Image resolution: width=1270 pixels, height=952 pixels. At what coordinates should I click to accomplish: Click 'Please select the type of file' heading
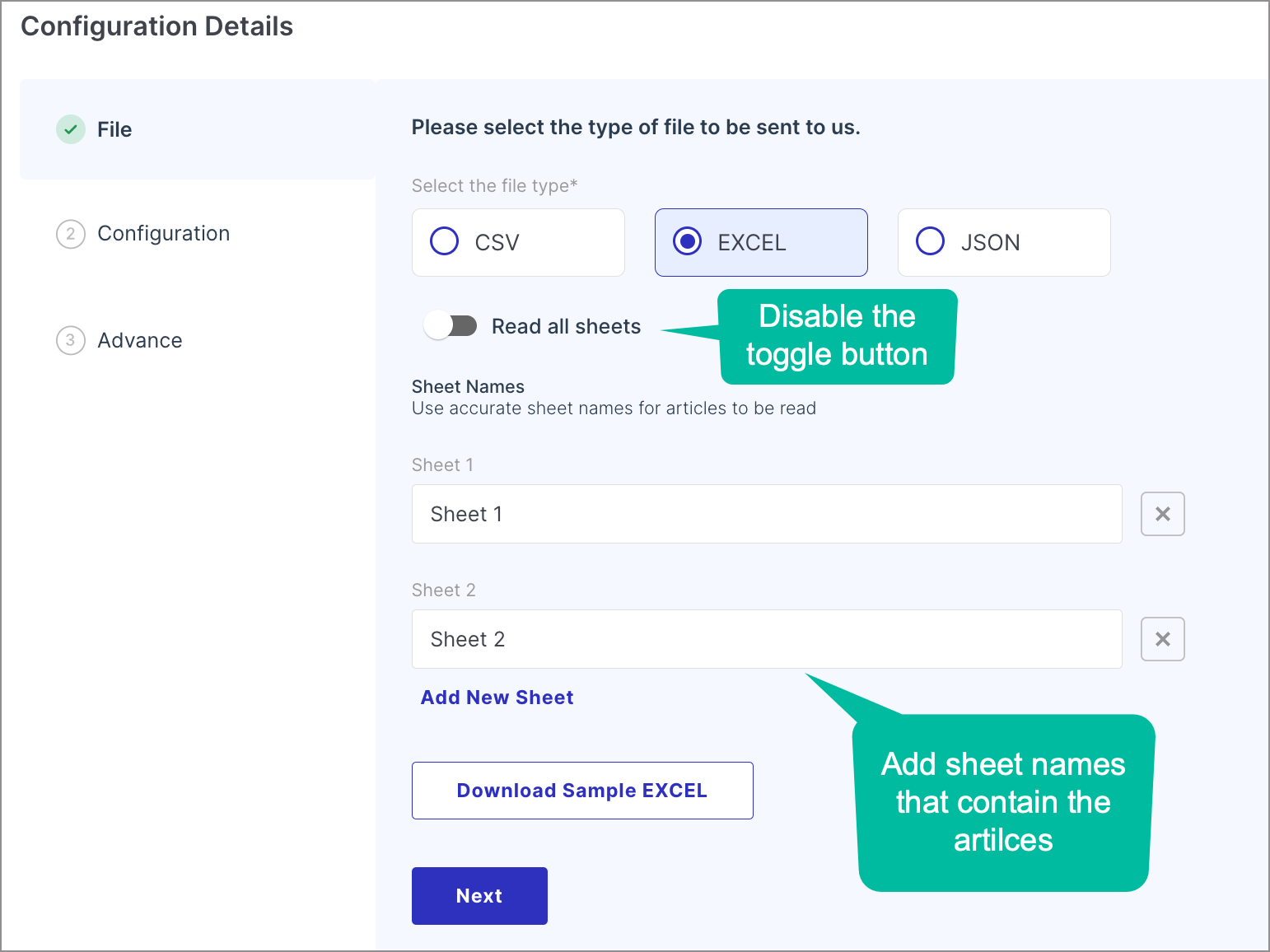click(636, 128)
